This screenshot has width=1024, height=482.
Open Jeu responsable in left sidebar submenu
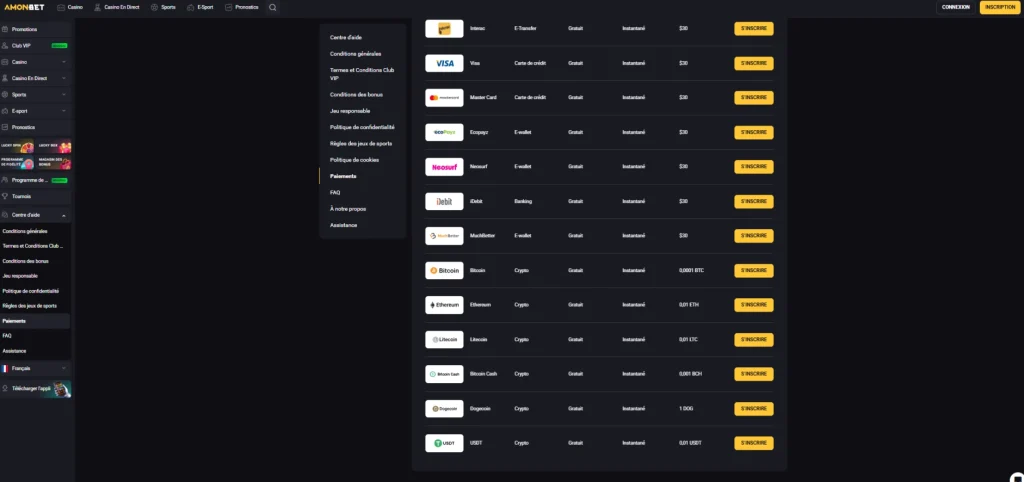pyautogui.click(x=20, y=276)
